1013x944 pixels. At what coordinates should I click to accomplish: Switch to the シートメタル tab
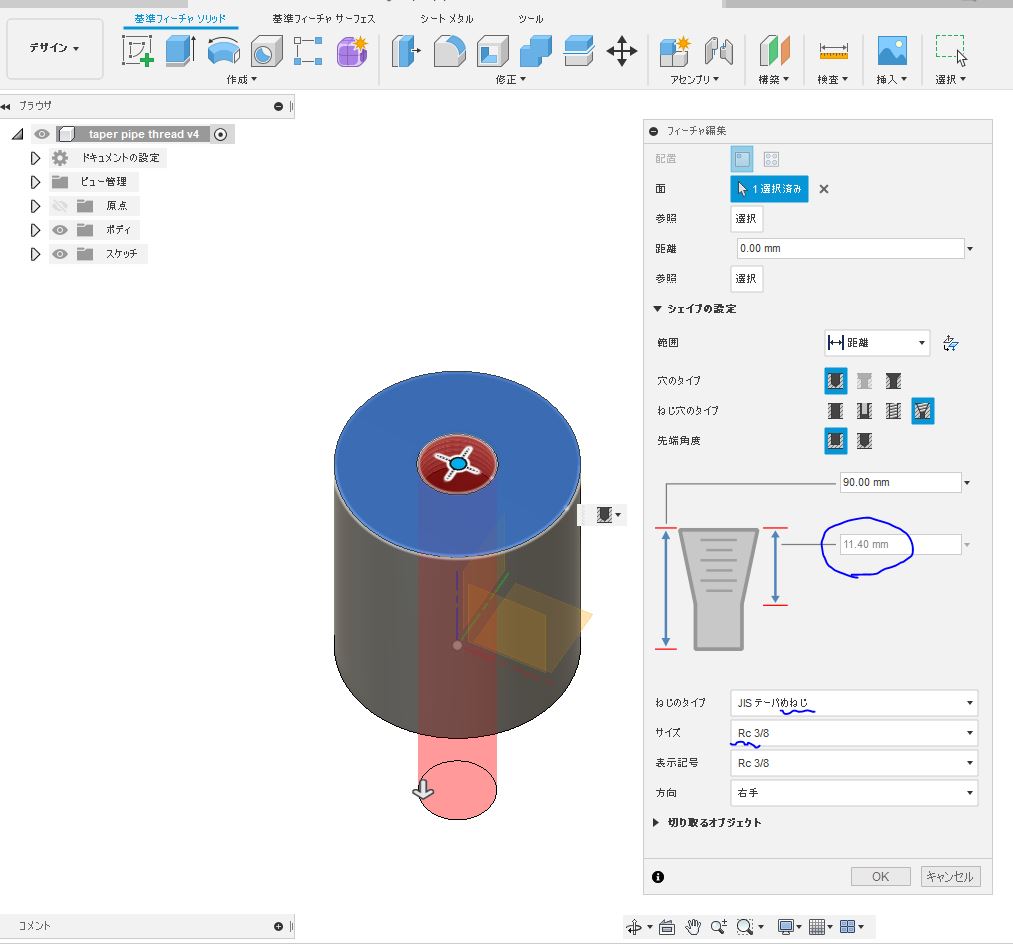coord(446,19)
